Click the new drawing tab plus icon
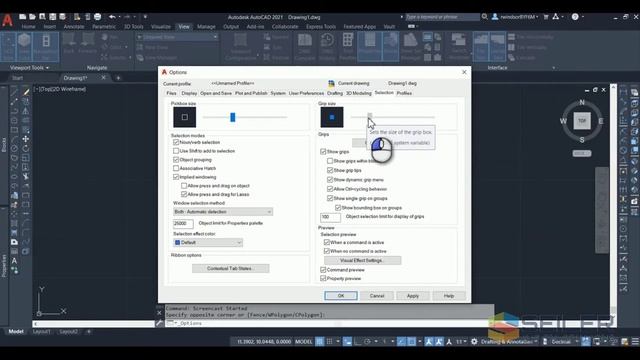 [118, 78]
